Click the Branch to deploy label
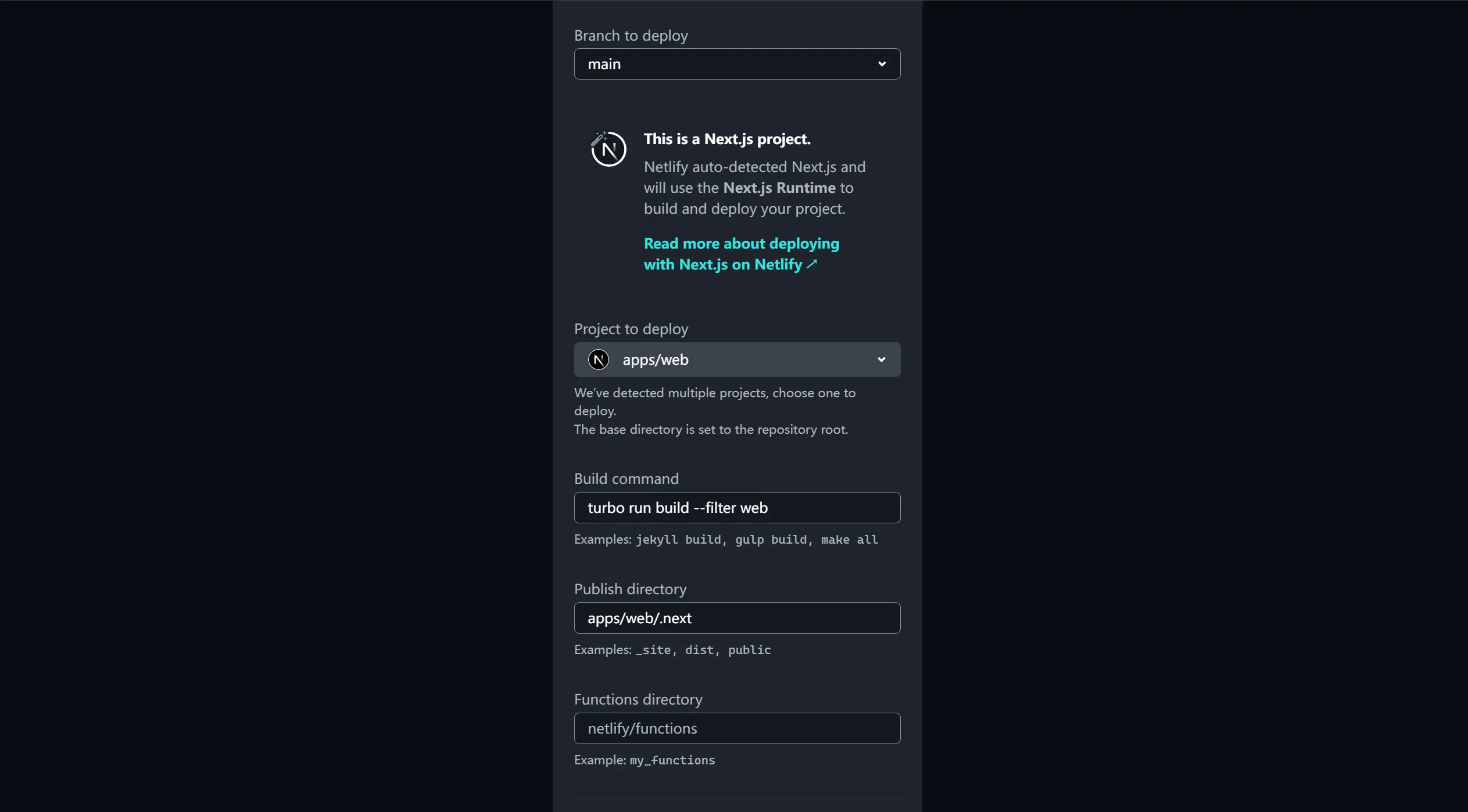This screenshot has height=812, width=1468. tap(631, 35)
